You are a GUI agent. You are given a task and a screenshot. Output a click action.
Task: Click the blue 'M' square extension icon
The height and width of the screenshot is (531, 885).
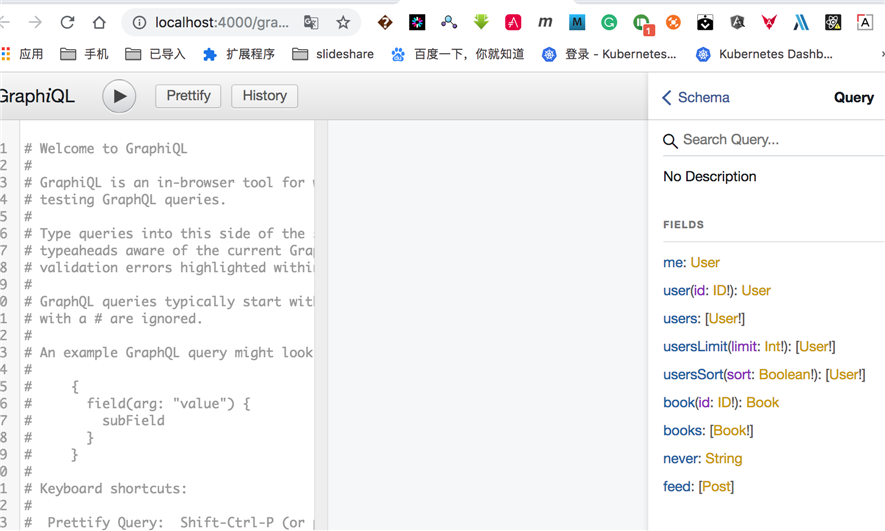(577, 23)
